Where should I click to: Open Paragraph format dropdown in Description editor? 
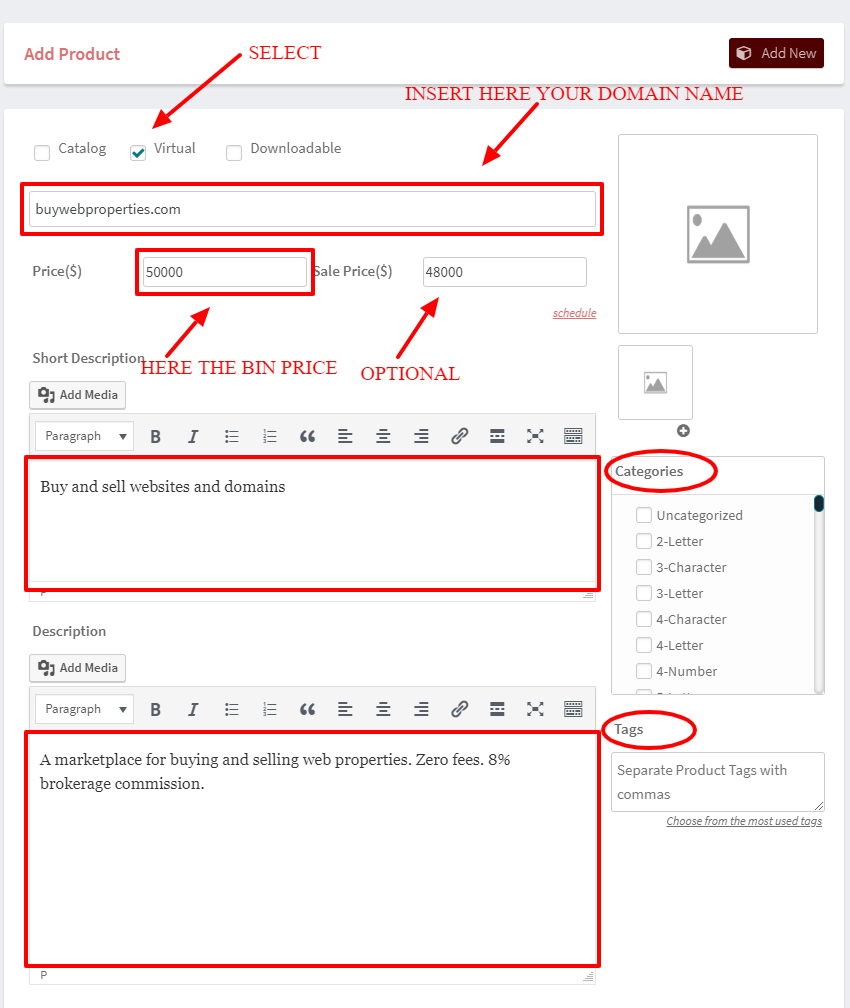(84, 709)
